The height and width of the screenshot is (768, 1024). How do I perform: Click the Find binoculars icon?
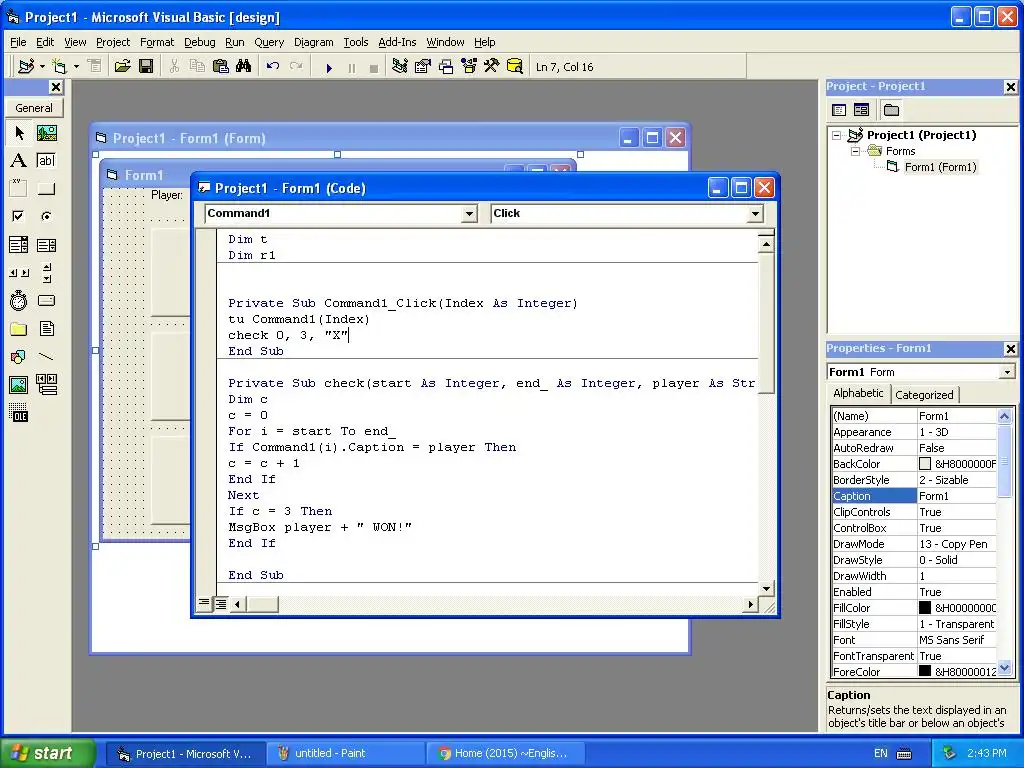click(244, 67)
